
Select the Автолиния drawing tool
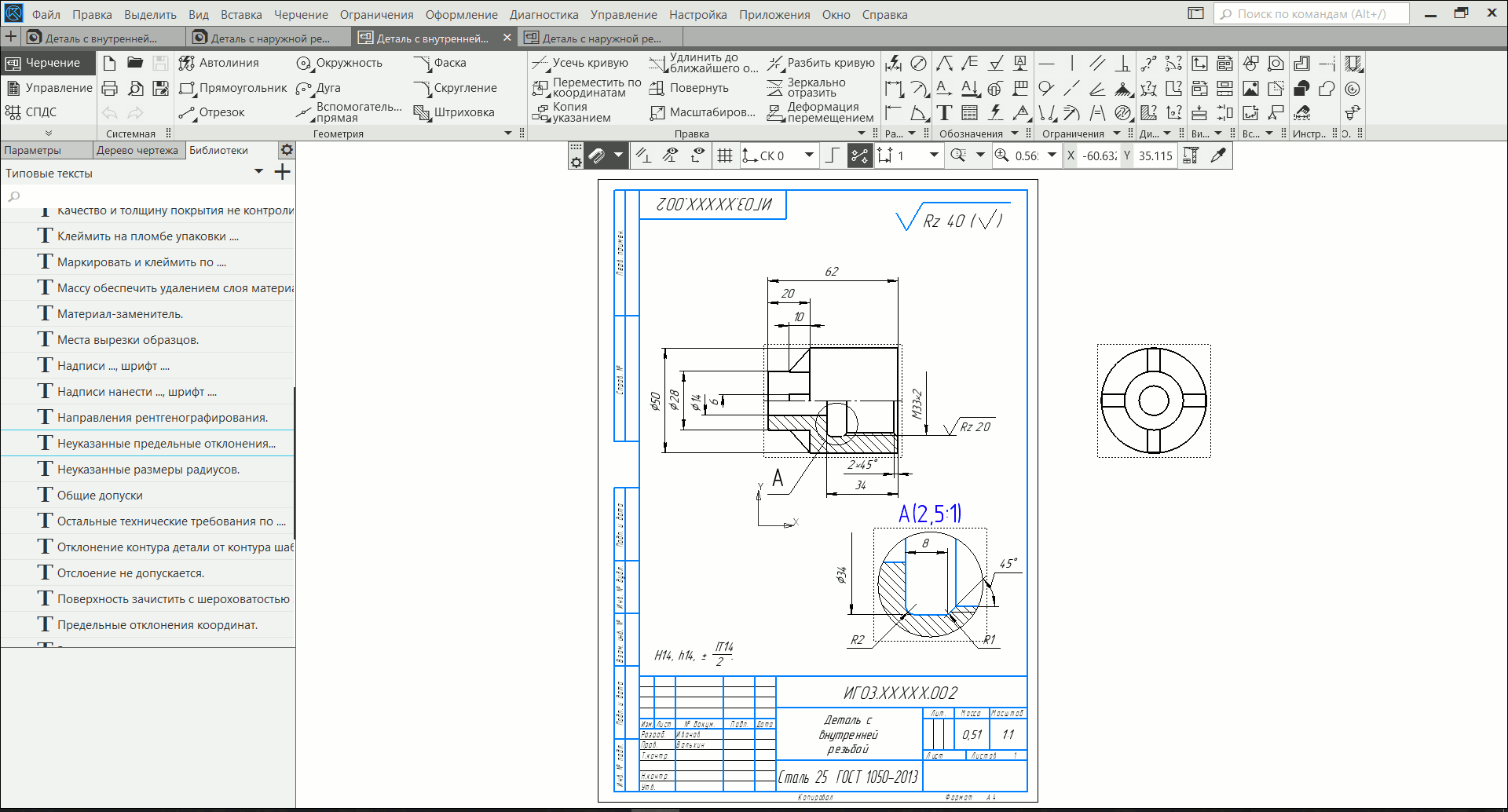[x=218, y=63]
